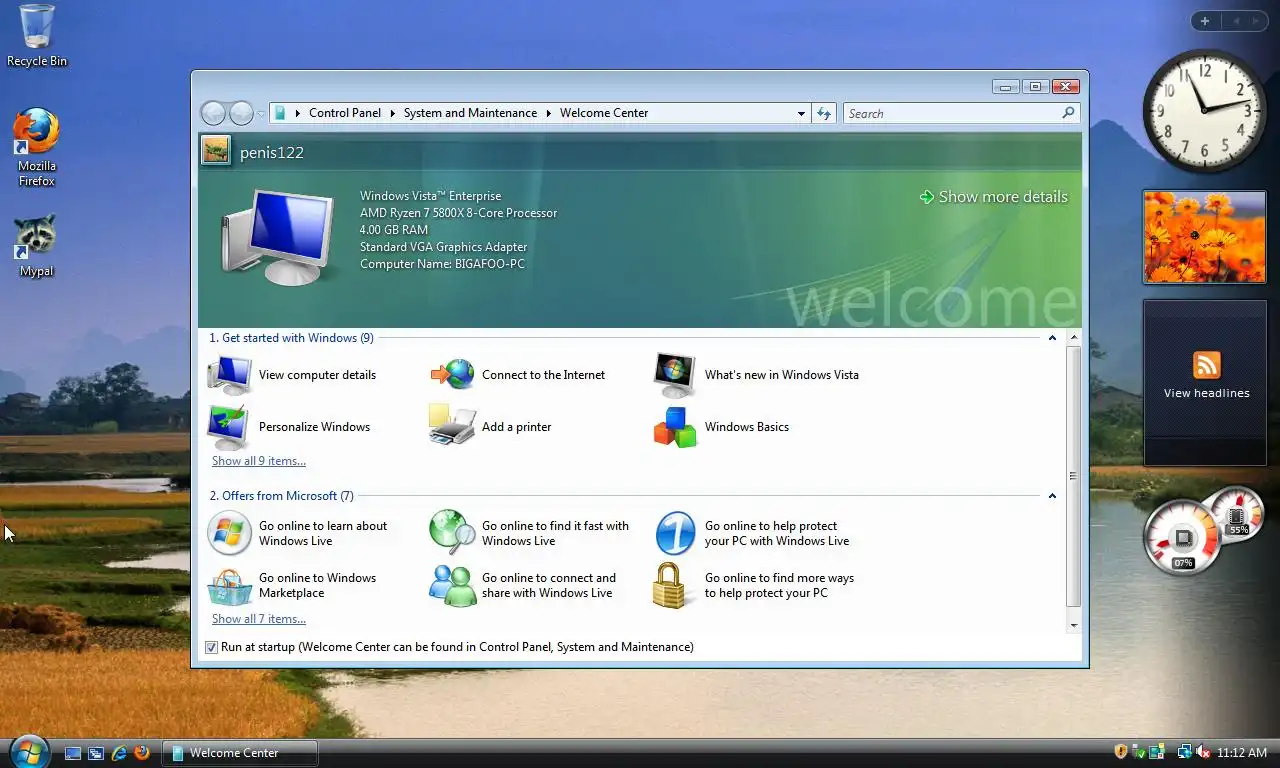The height and width of the screenshot is (768, 1280).
Task: Click the analog clock gadget
Action: coord(1204,110)
